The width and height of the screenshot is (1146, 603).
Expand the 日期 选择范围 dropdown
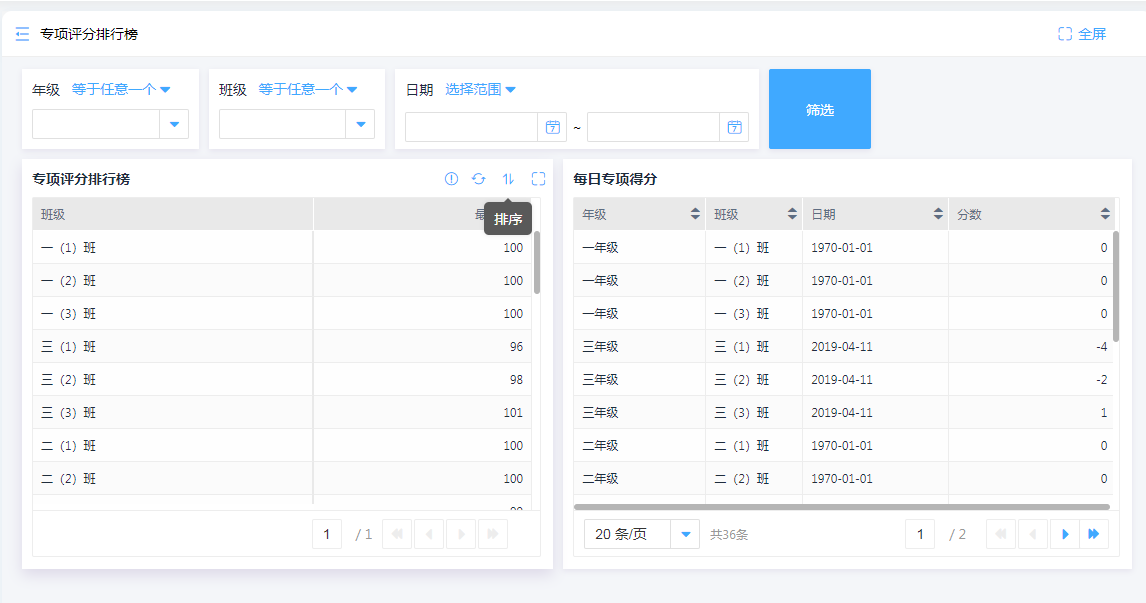pyautogui.click(x=480, y=90)
